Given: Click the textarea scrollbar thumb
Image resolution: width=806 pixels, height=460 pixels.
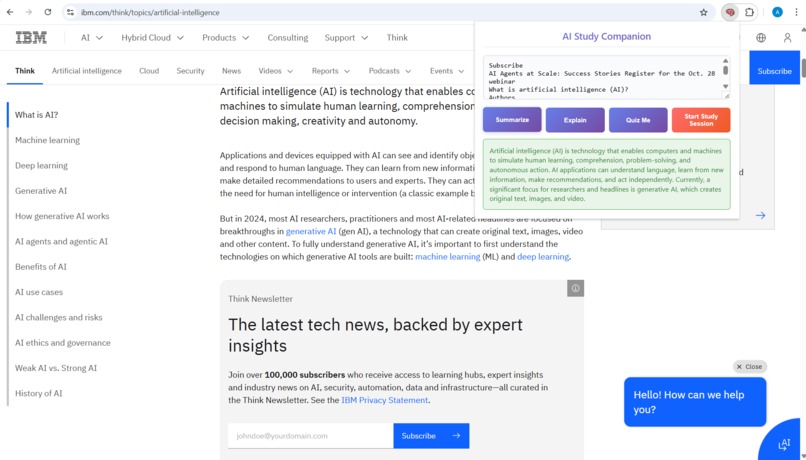Looking at the screenshot, I should point(725,69).
